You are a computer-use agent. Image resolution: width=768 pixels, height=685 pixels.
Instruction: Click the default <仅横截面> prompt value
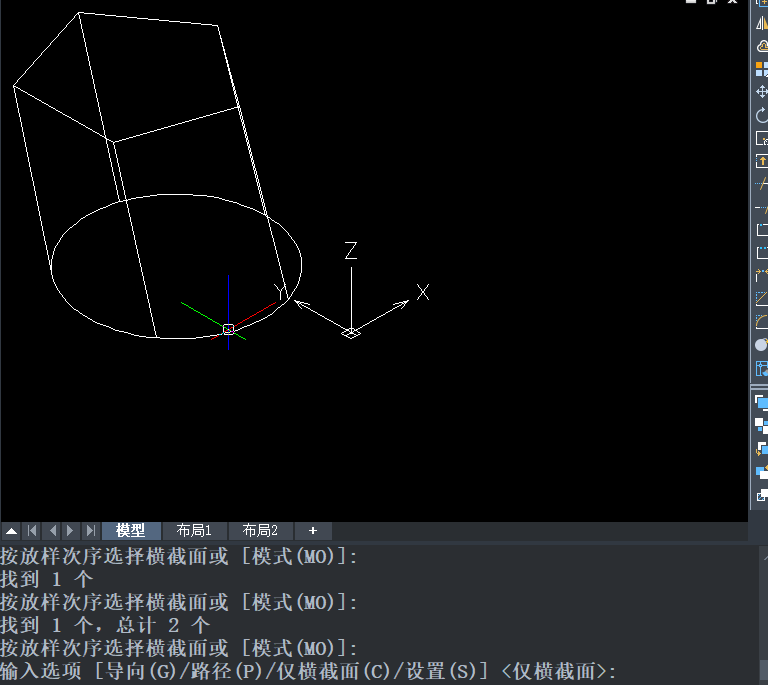(x=555, y=671)
